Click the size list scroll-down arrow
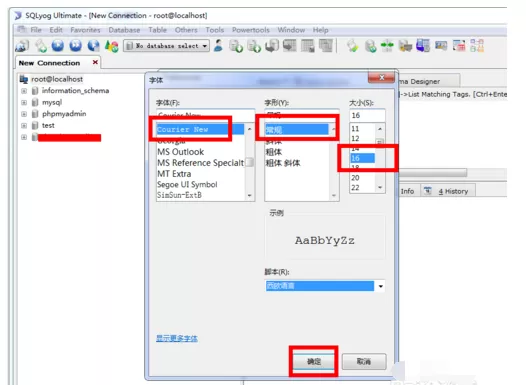Screen dimensions: 526x385 (380, 187)
